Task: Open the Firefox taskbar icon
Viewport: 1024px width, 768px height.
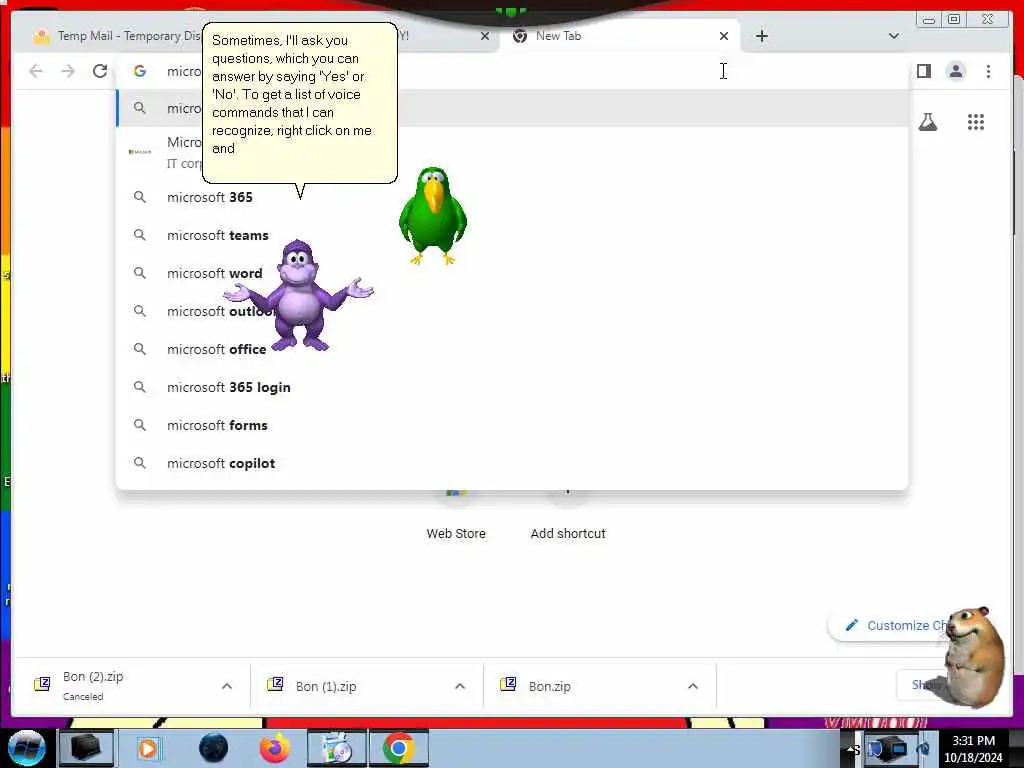Action: 275,748
